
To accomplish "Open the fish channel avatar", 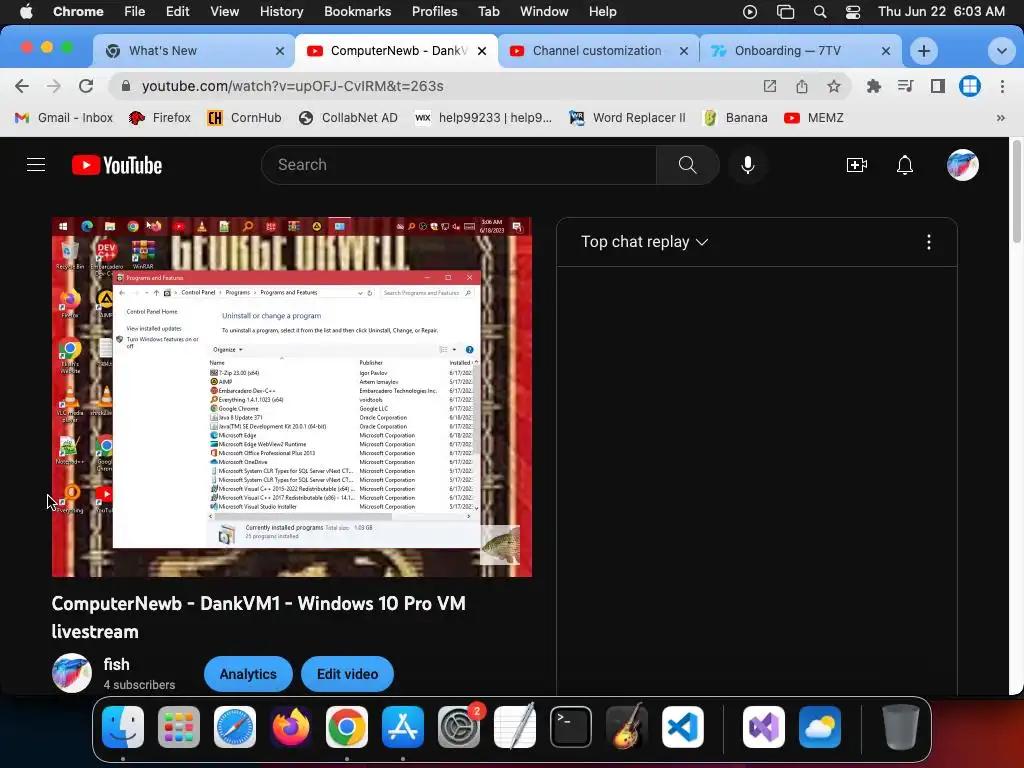I will coord(72,673).
